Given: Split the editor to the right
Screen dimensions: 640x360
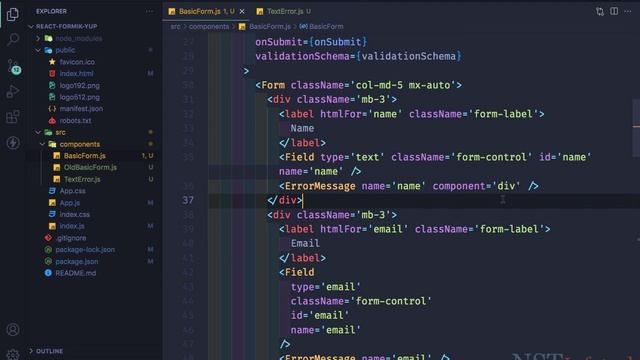Looking at the screenshot, I should click(x=614, y=11).
